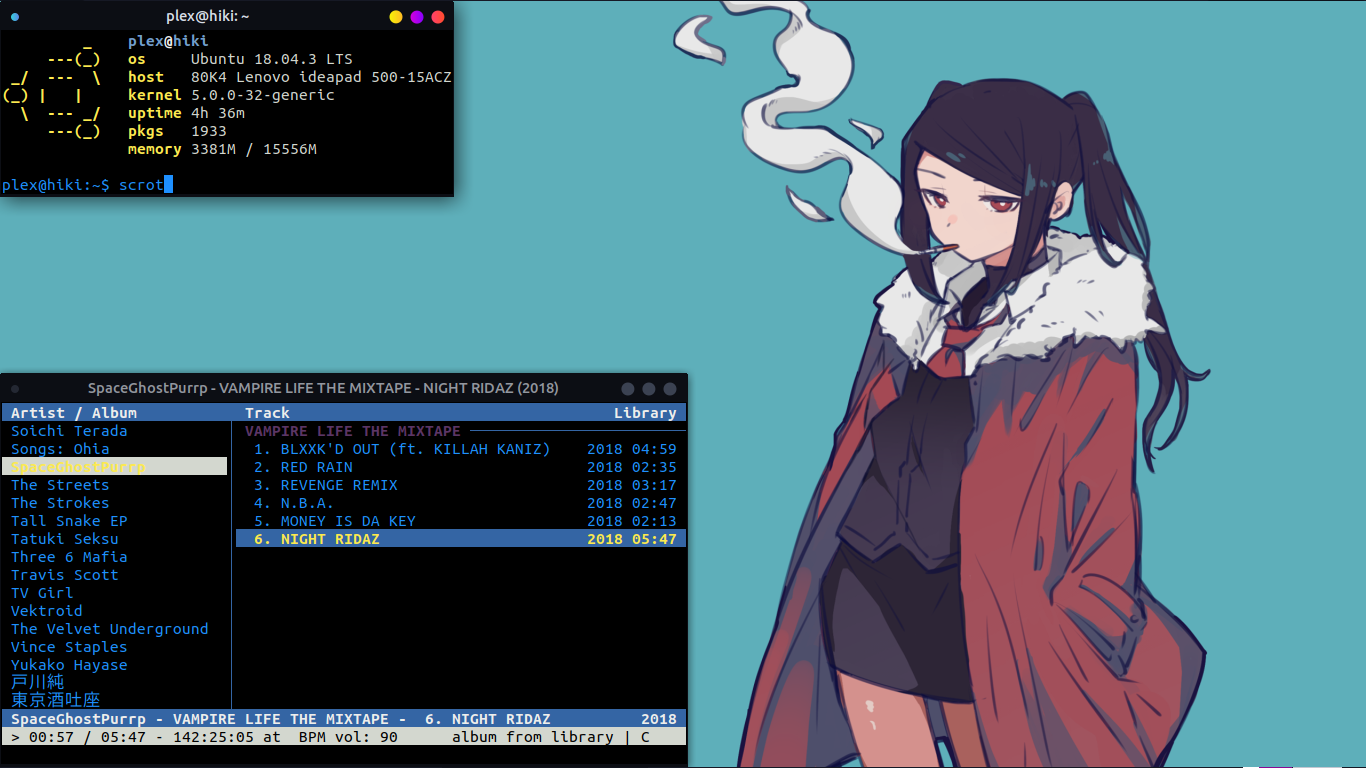Select the playing NIGHT RIDAZ track
Viewport: 1366px width, 768px height.
click(330, 539)
